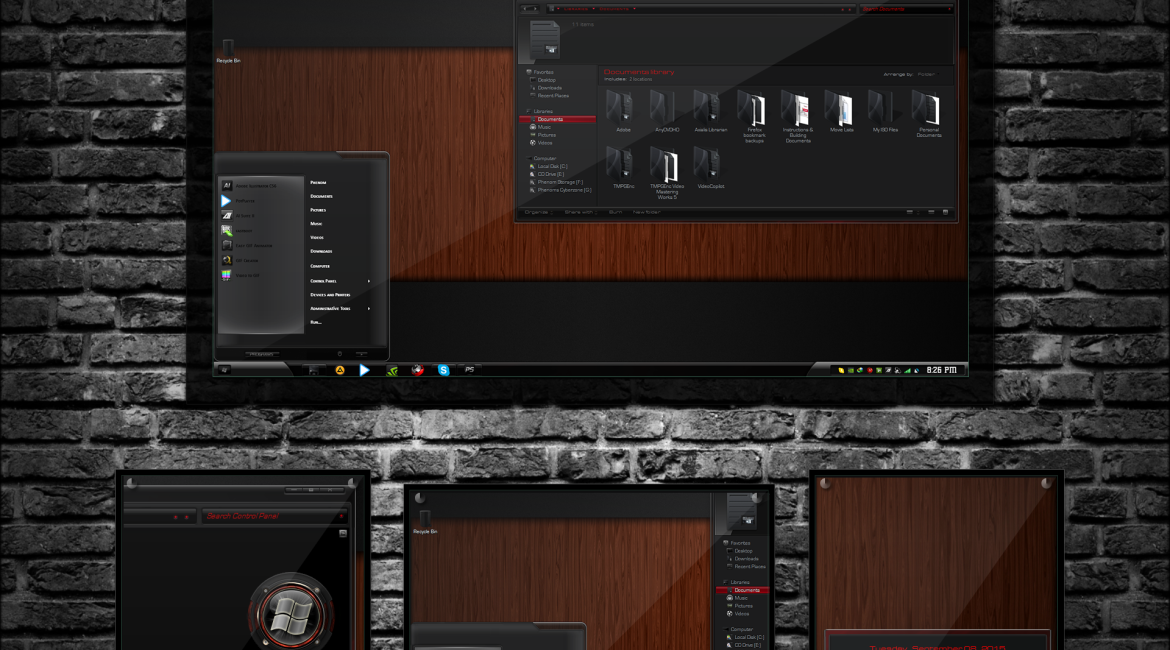This screenshot has width=1170, height=650.
Task: Click Burn in the Explorer toolbar
Action: (615, 212)
